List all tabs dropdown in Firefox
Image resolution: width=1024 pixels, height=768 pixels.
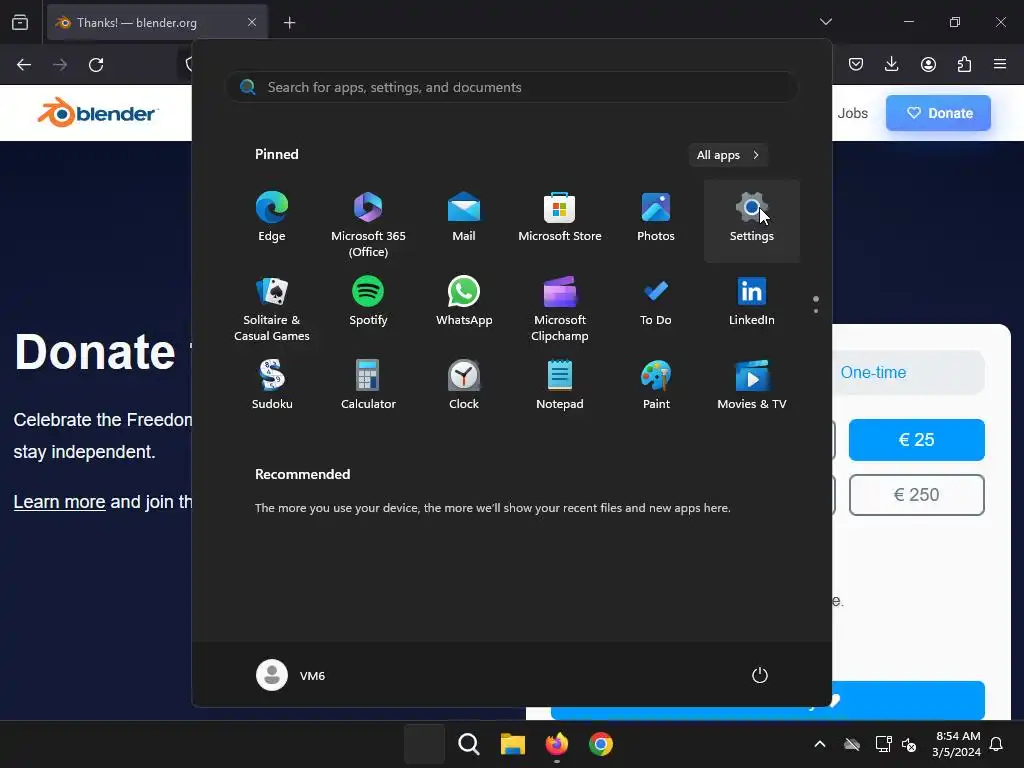tap(826, 22)
